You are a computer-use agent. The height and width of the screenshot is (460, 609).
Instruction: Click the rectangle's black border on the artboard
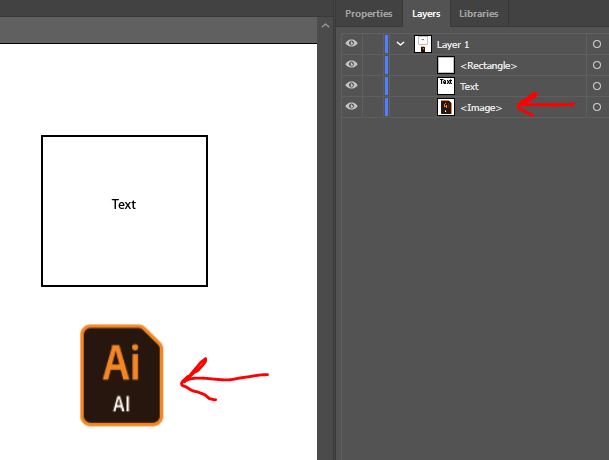124,136
